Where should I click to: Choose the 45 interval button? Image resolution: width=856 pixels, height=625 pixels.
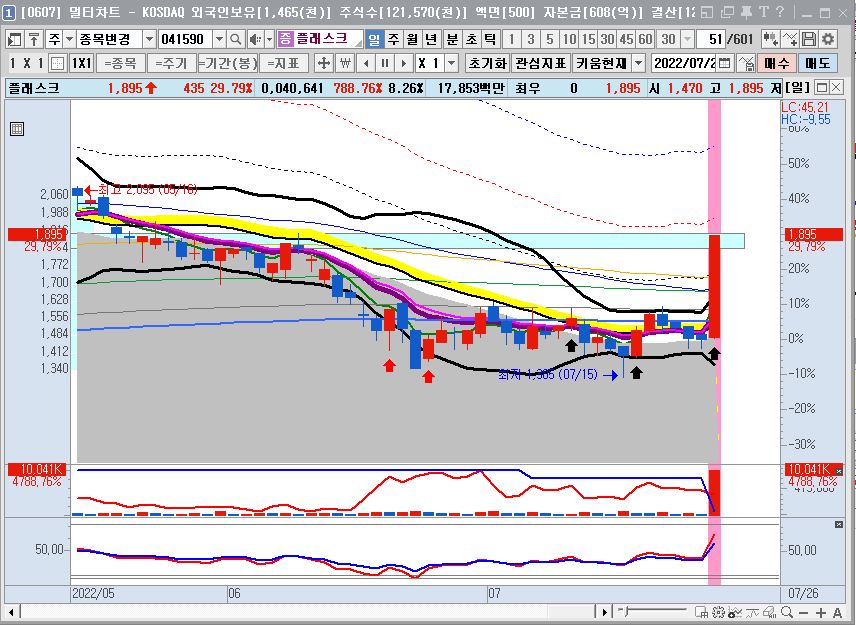[626, 39]
